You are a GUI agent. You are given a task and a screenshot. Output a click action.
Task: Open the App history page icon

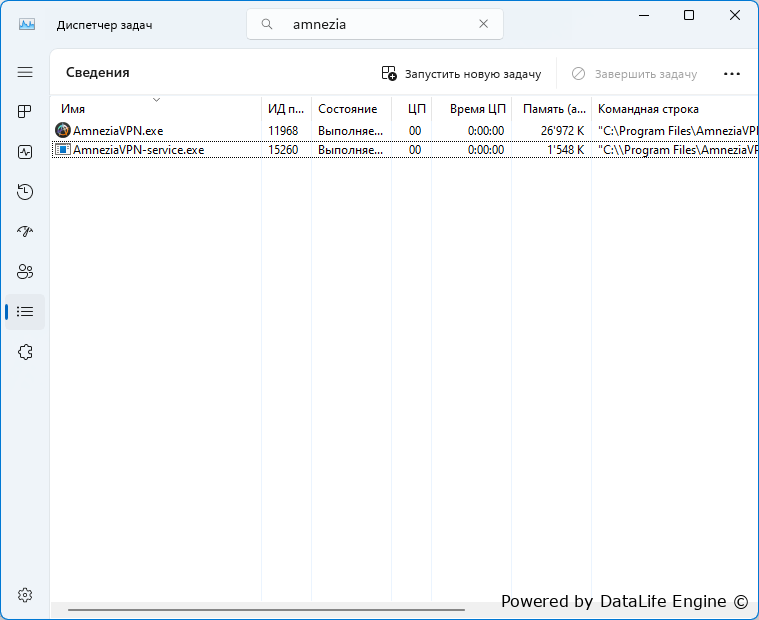point(25,192)
